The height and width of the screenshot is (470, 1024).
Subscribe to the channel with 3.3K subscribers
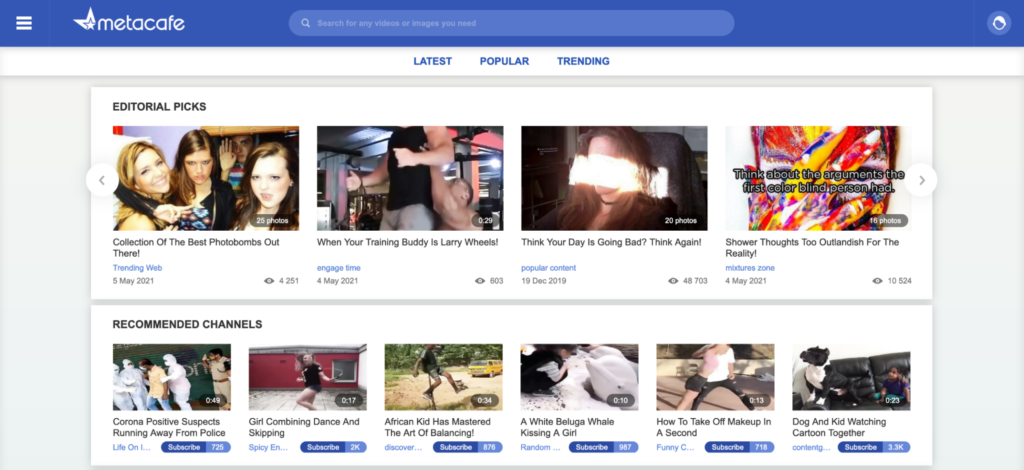pyautogui.click(x=864, y=447)
